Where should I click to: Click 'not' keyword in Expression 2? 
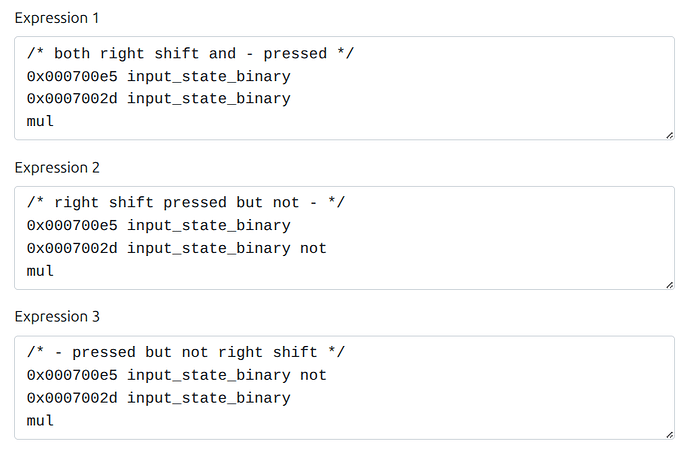click(313, 249)
